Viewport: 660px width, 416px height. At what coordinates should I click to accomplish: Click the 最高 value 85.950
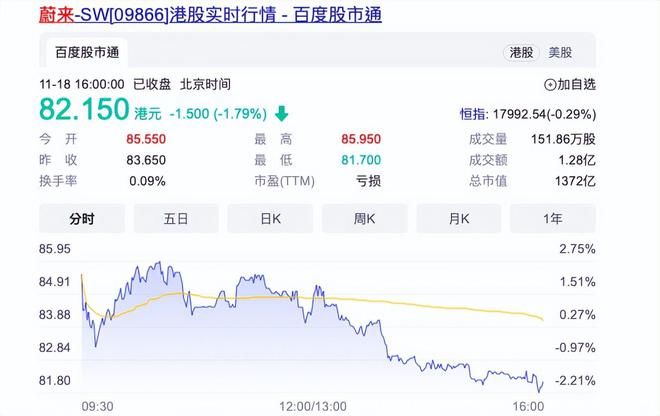[361, 139]
